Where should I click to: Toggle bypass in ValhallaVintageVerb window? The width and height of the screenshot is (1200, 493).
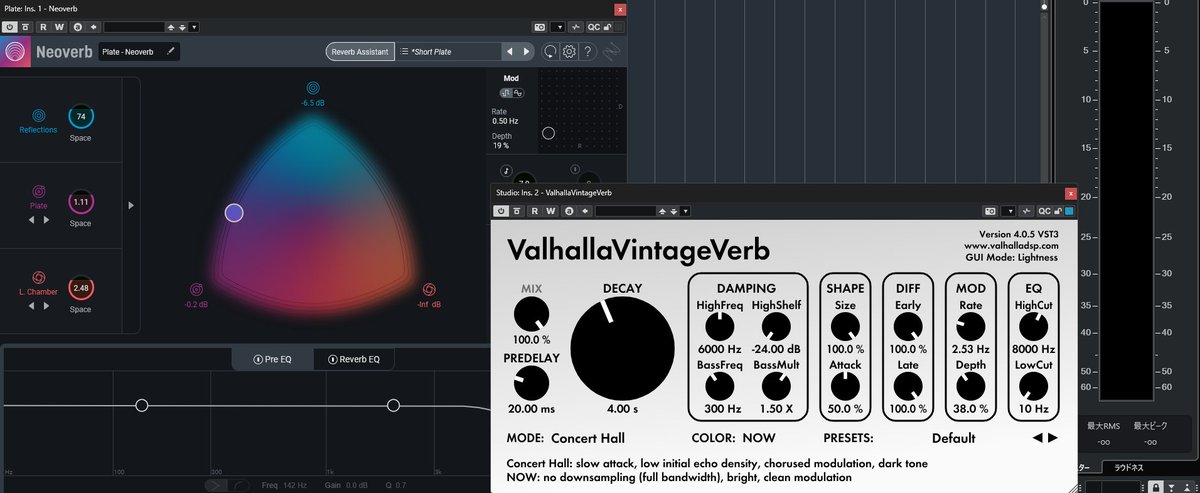(x=516, y=211)
